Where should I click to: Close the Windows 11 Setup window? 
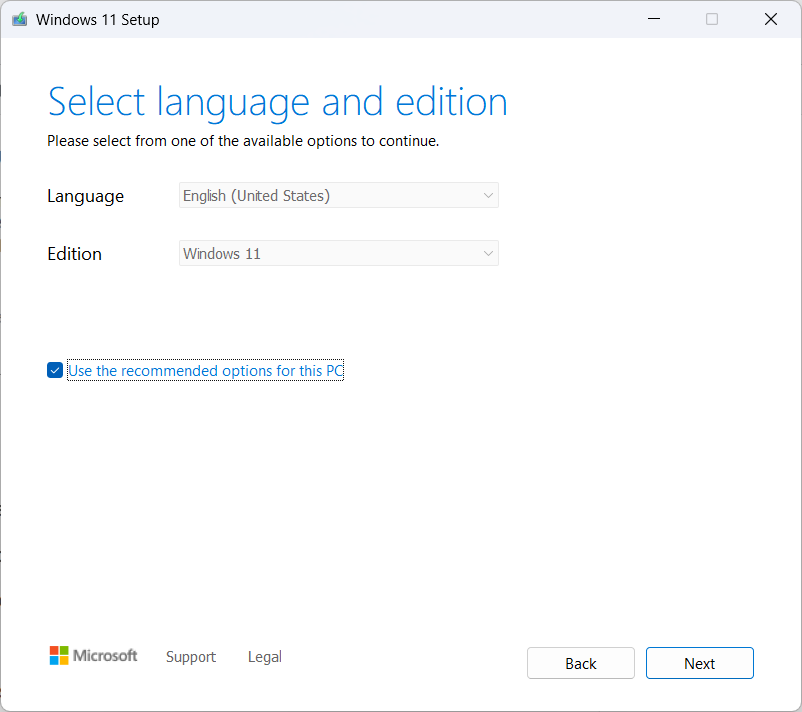pos(771,19)
